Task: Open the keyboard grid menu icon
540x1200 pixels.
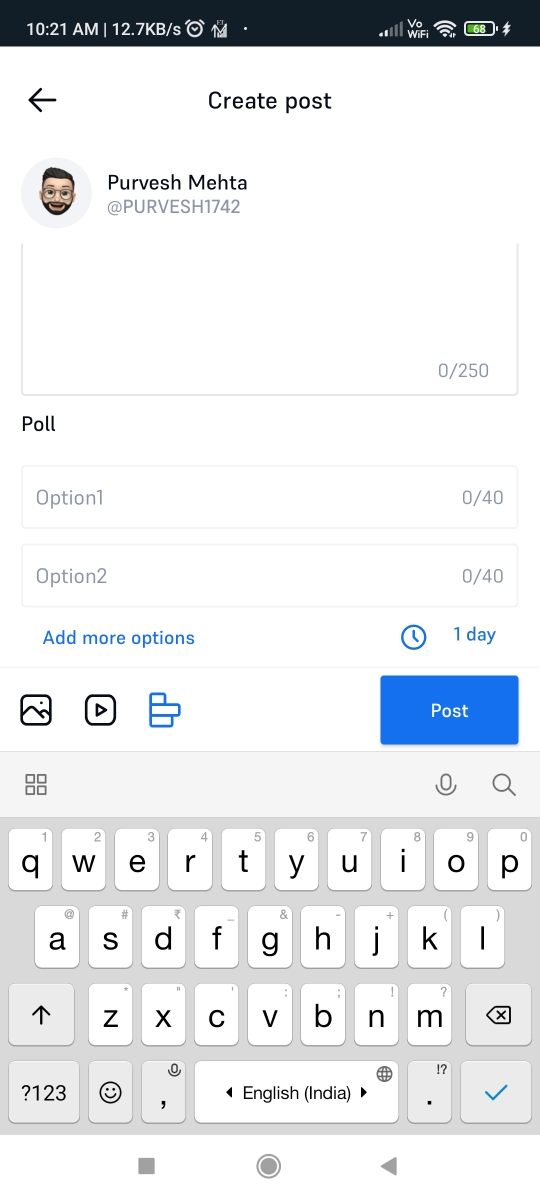Action: [36, 785]
